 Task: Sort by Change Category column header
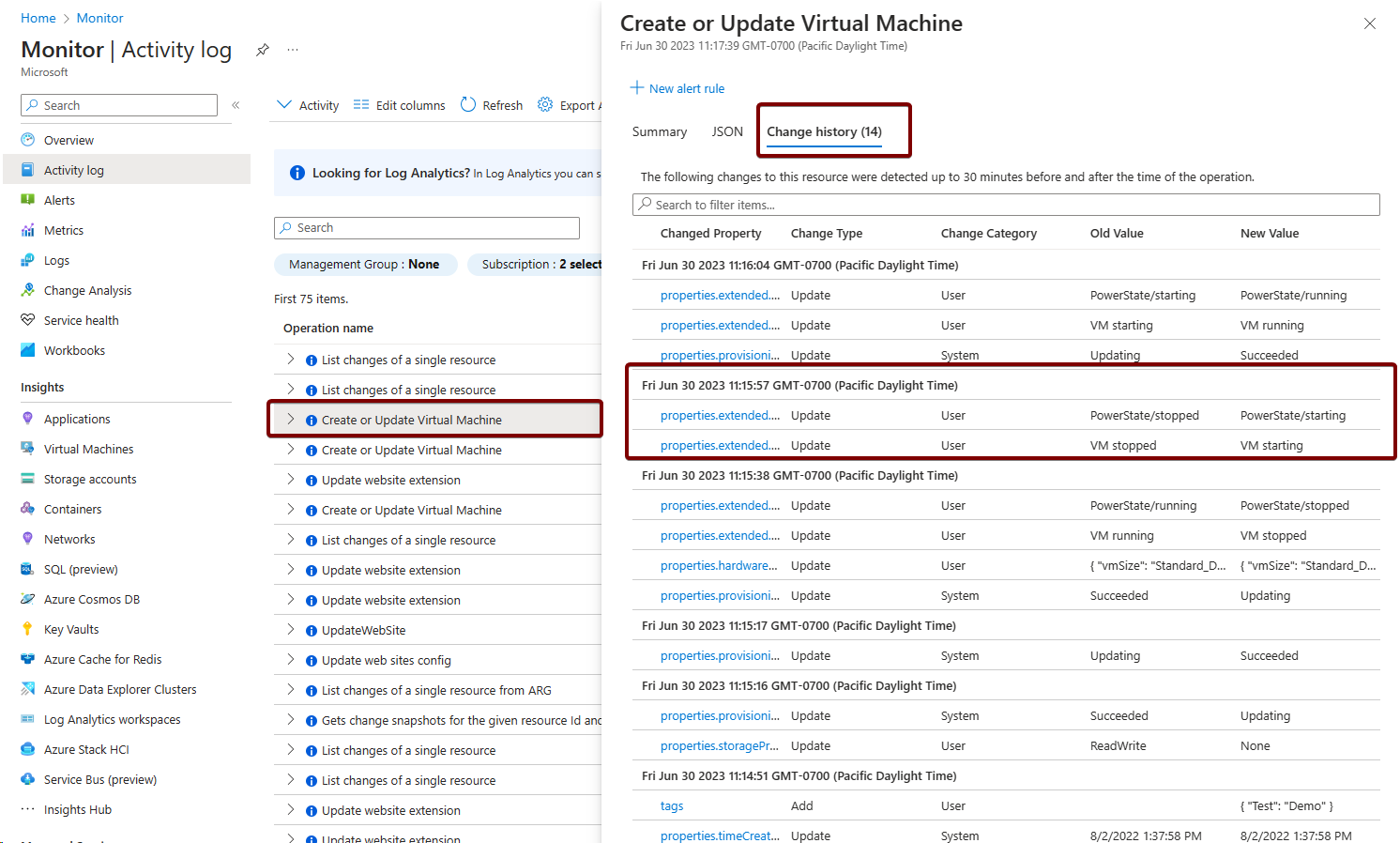pos(989,233)
